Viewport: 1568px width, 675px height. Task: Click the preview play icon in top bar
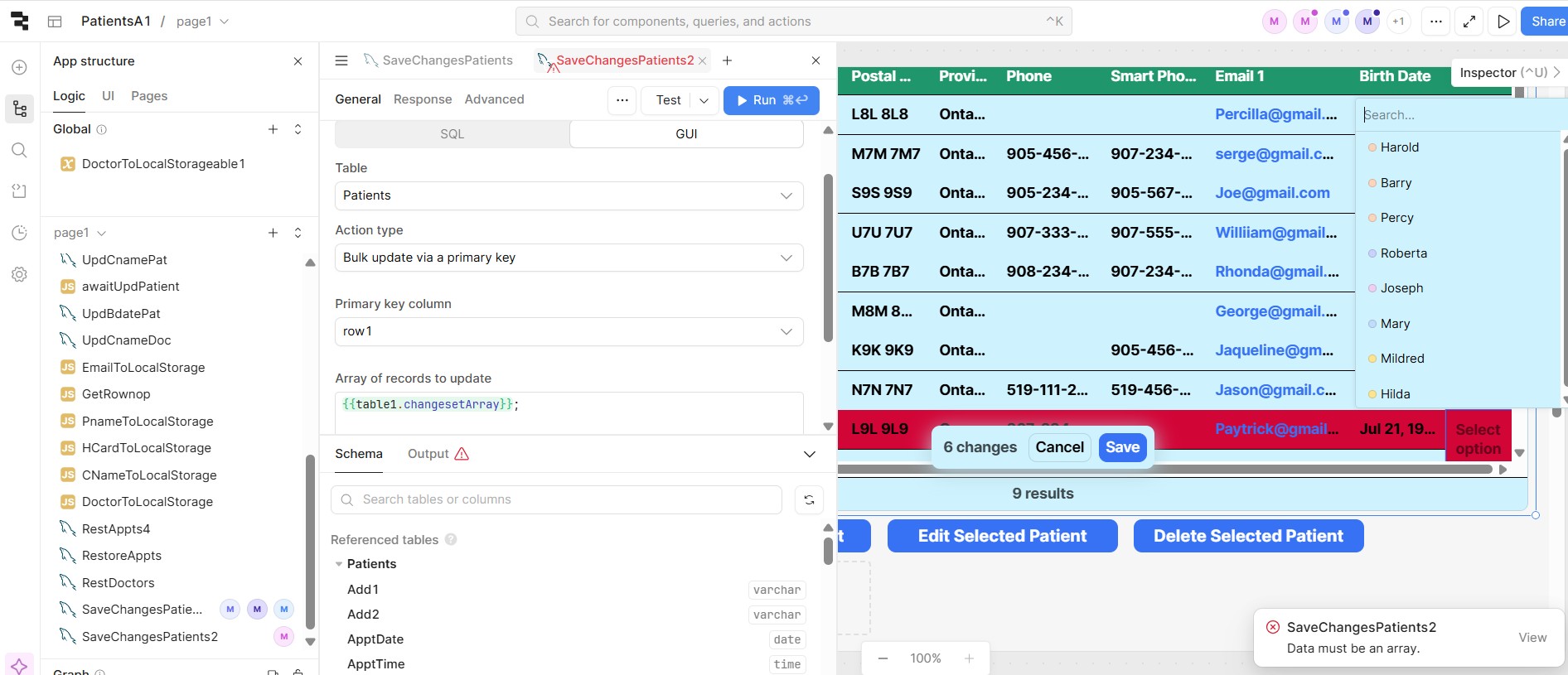pos(1503,22)
